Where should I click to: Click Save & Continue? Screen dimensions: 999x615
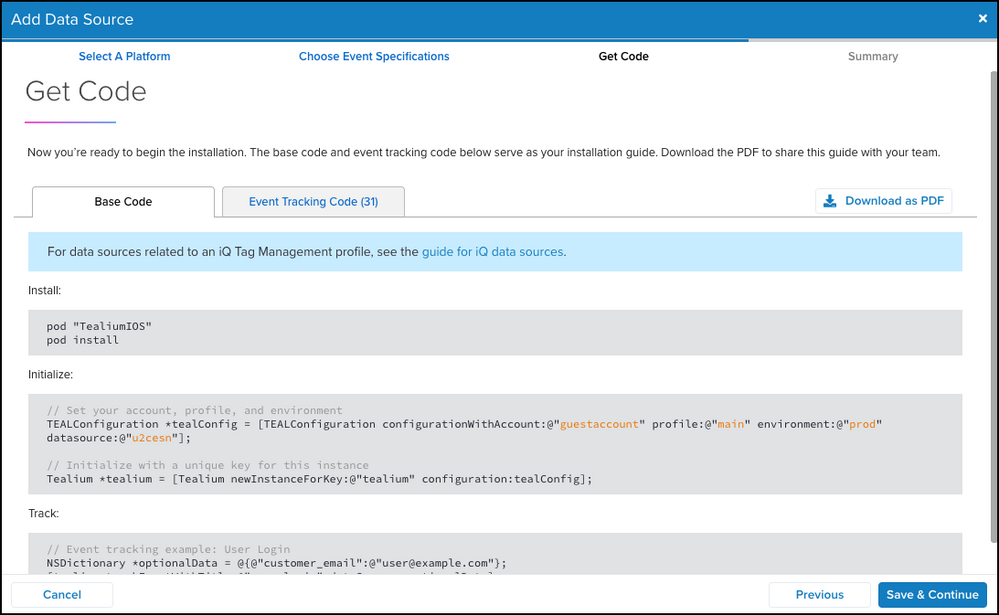tap(932, 594)
